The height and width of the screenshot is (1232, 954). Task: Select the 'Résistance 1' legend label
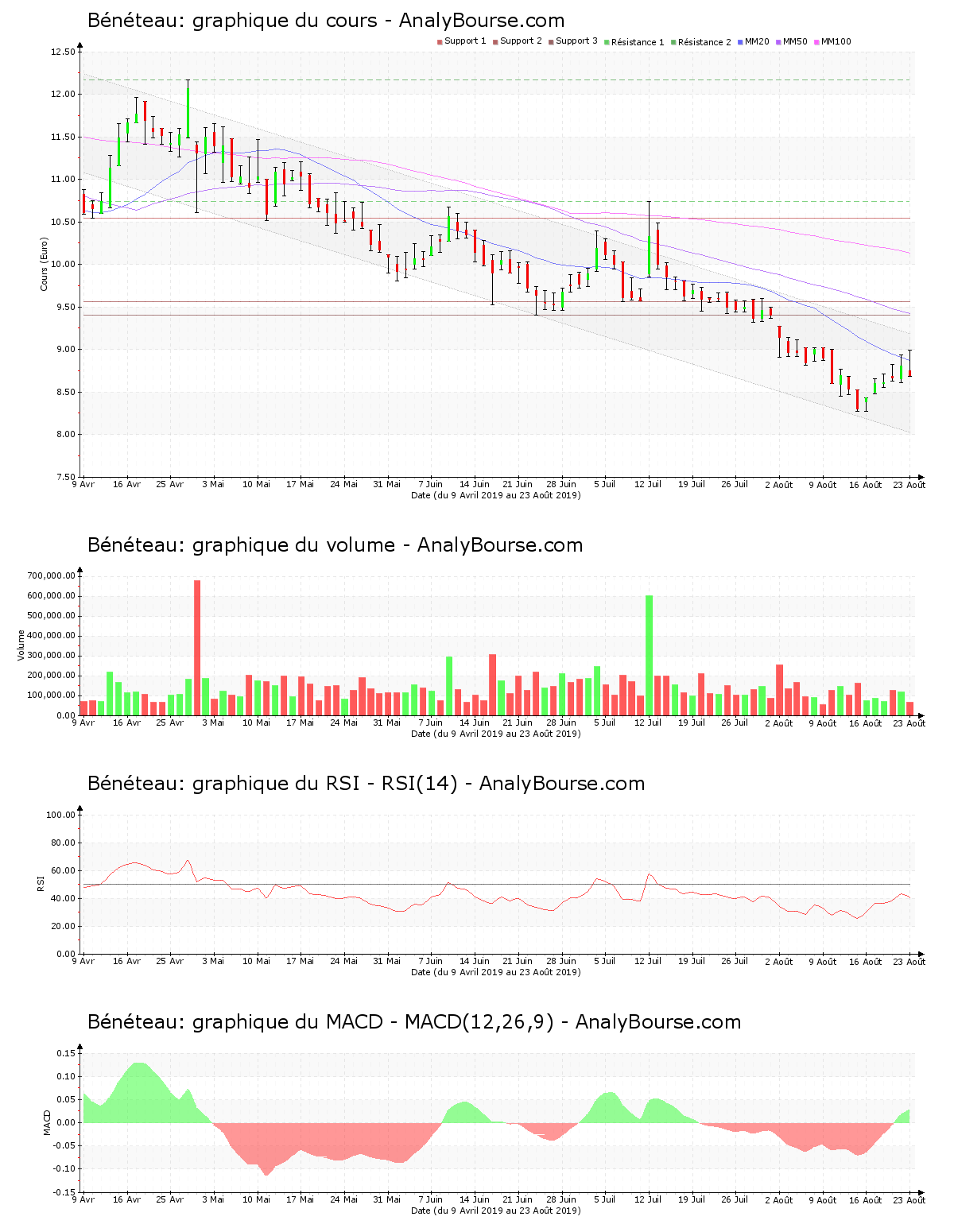pyautogui.click(x=638, y=42)
